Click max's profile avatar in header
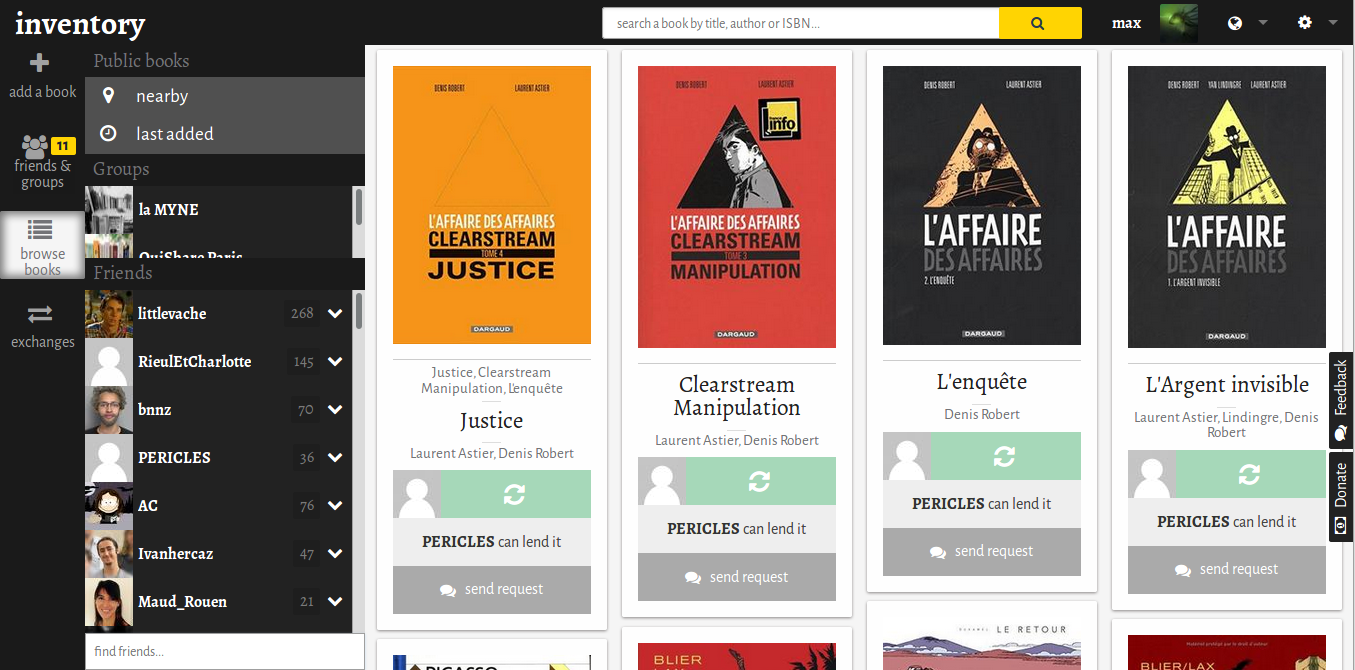This screenshot has width=1355, height=670. tap(1178, 23)
